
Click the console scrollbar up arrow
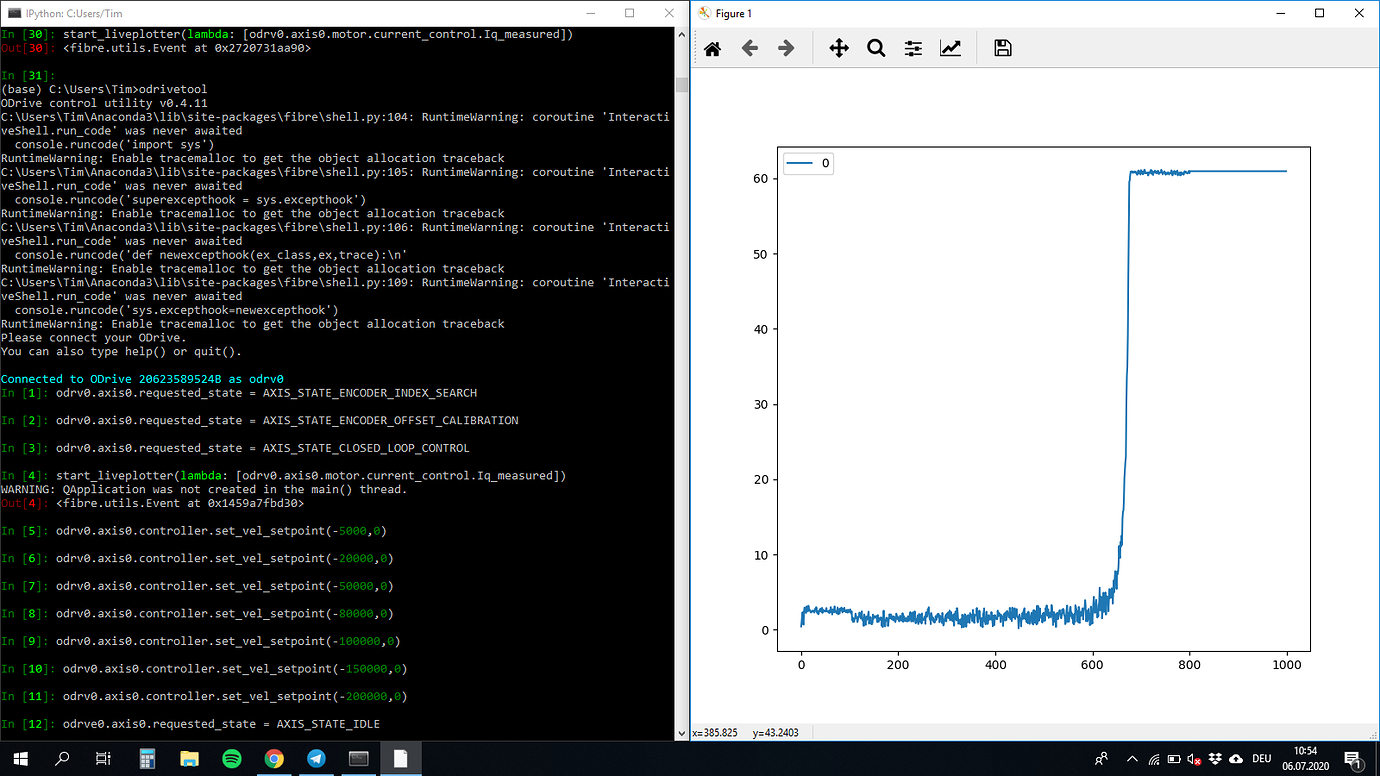point(682,34)
